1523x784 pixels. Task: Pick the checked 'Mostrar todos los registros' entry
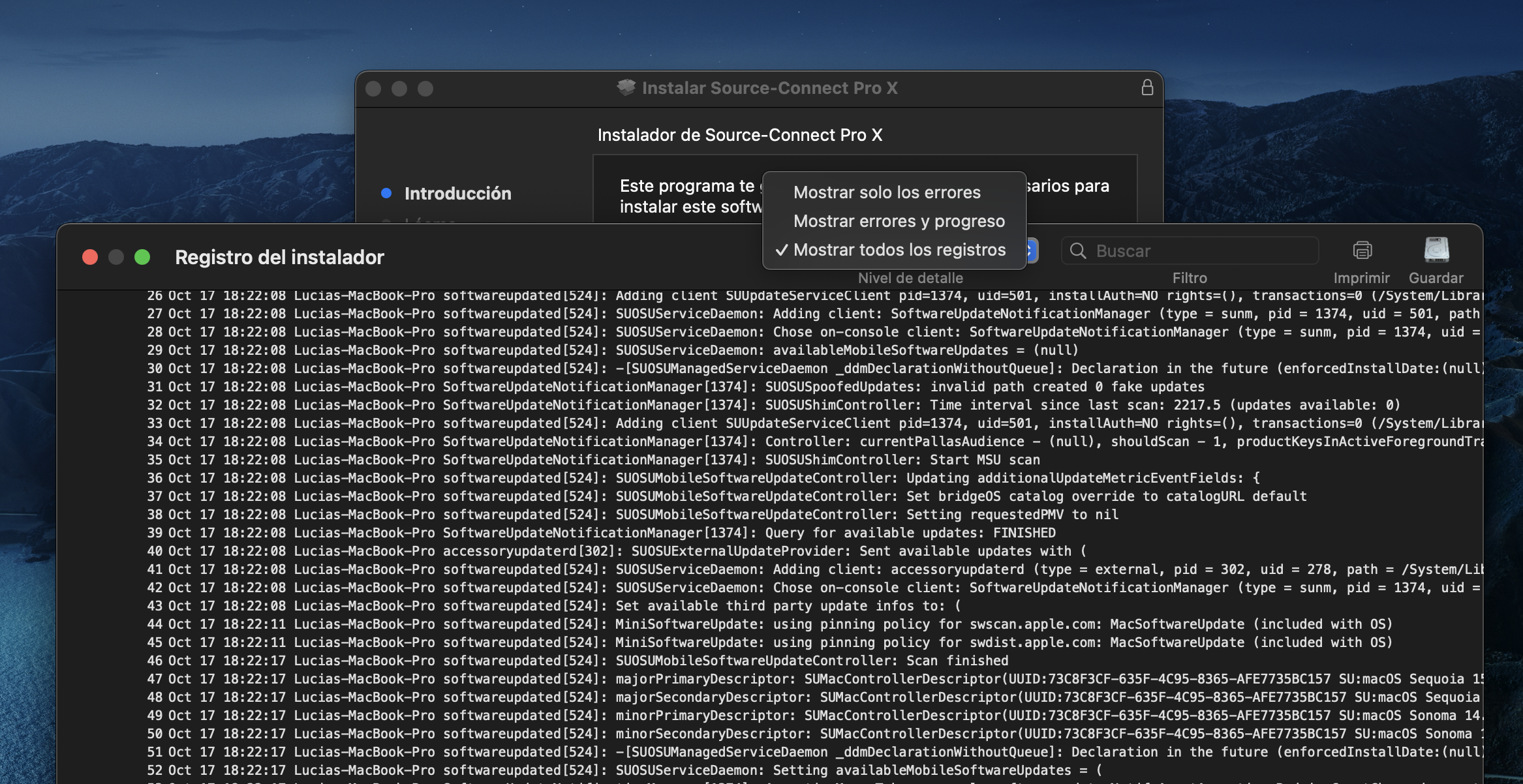899,250
